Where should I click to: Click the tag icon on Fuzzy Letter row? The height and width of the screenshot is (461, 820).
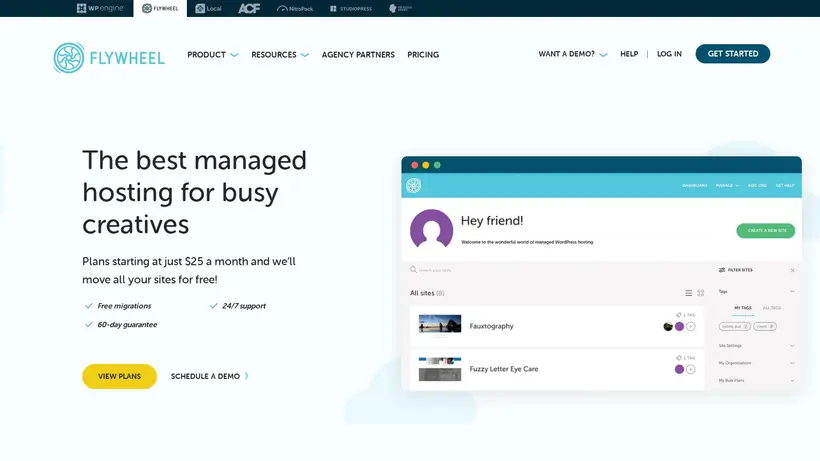(x=679, y=358)
